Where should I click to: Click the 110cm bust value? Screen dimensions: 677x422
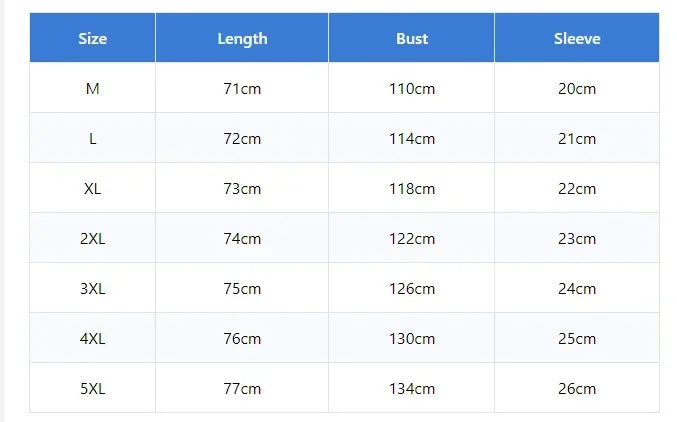click(411, 88)
